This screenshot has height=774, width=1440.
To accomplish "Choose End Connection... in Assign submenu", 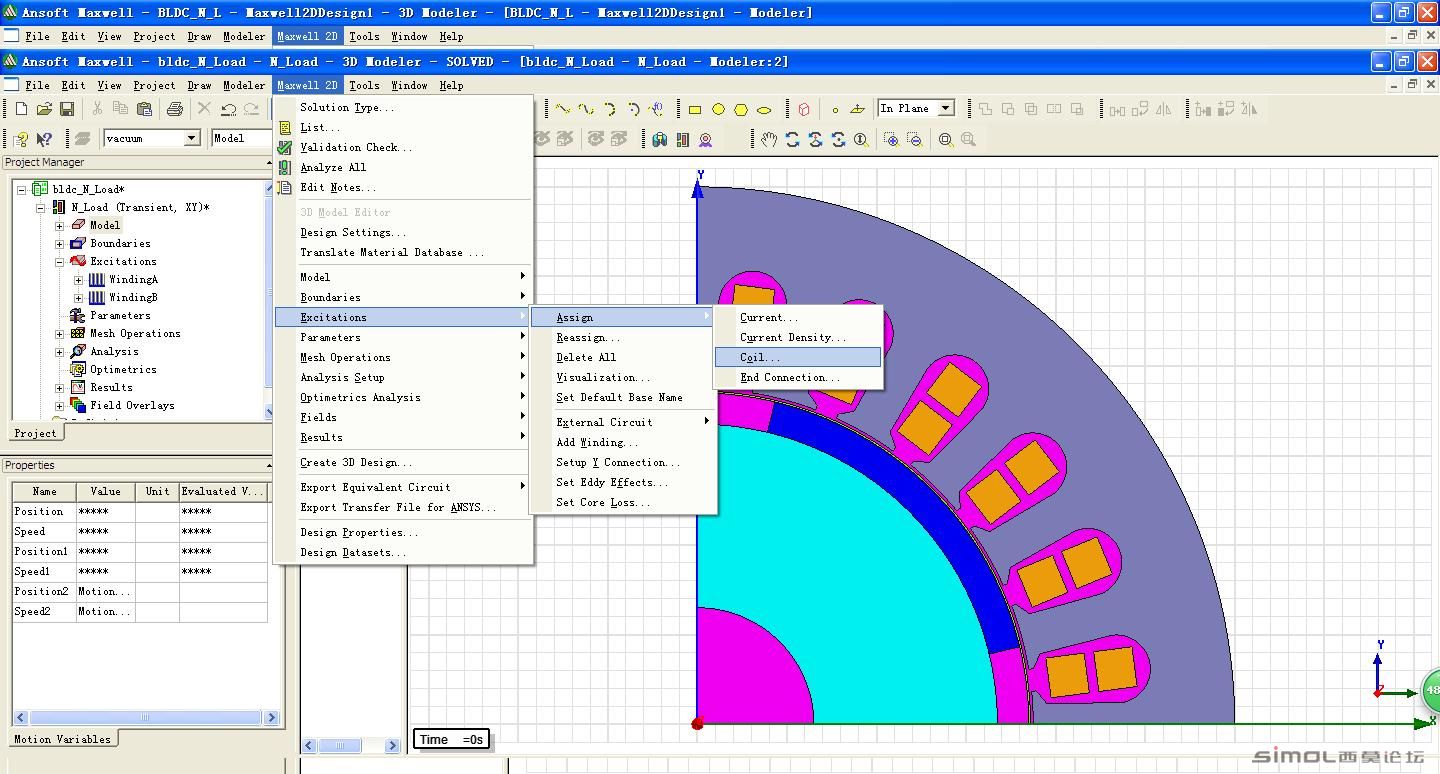I will [798, 377].
